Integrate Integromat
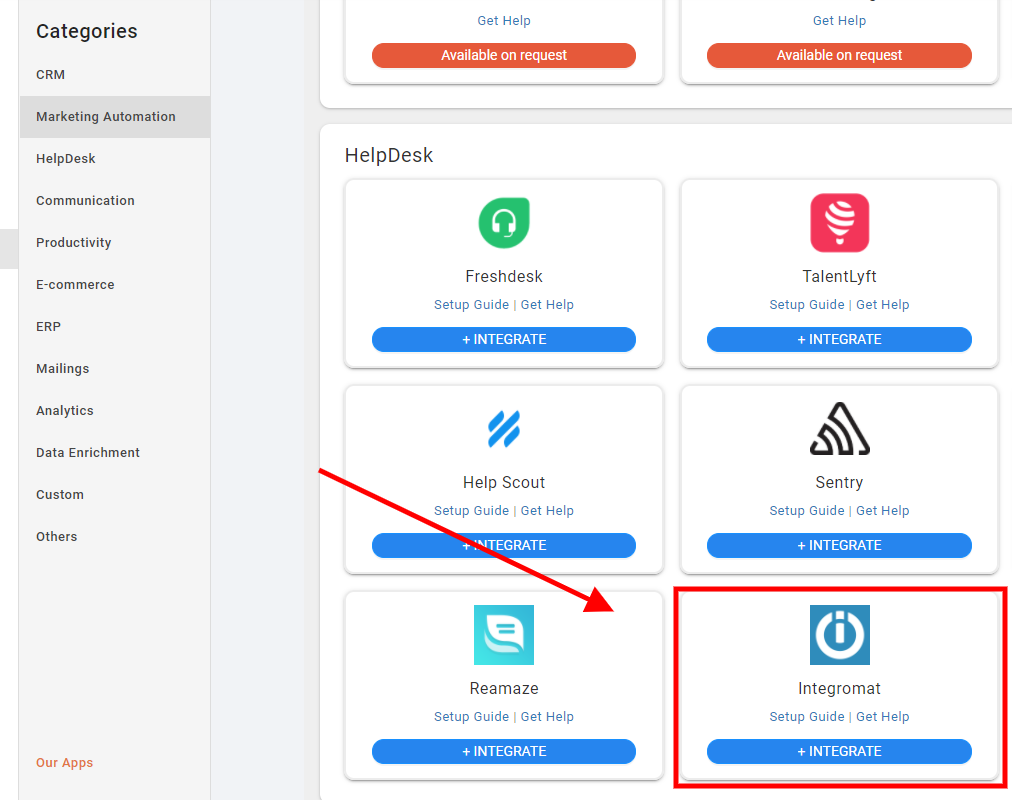This screenshot has height=800, width=1012. click(x=840, y=752)
